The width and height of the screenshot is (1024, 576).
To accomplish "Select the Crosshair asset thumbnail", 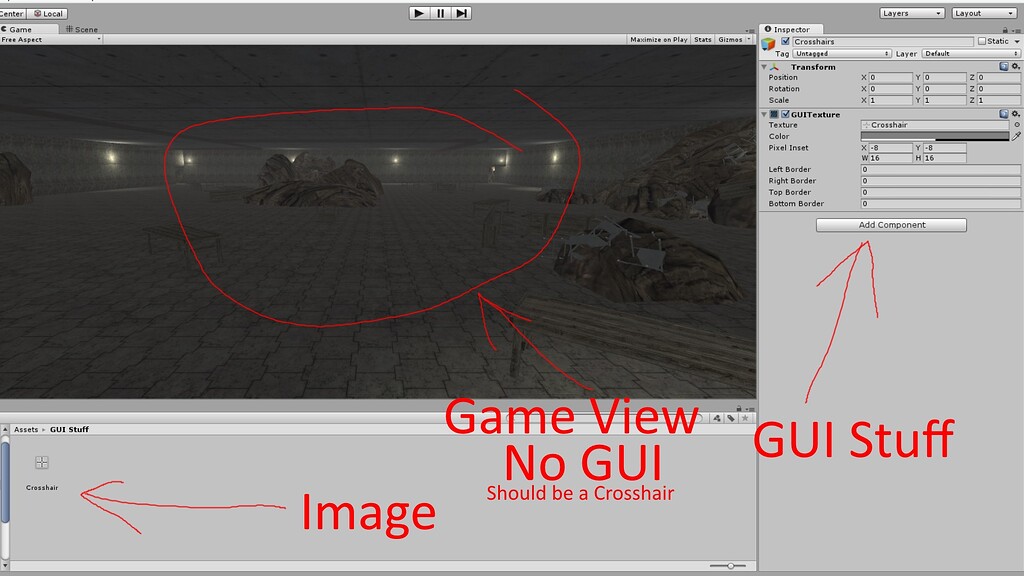I will pos(40,462).
